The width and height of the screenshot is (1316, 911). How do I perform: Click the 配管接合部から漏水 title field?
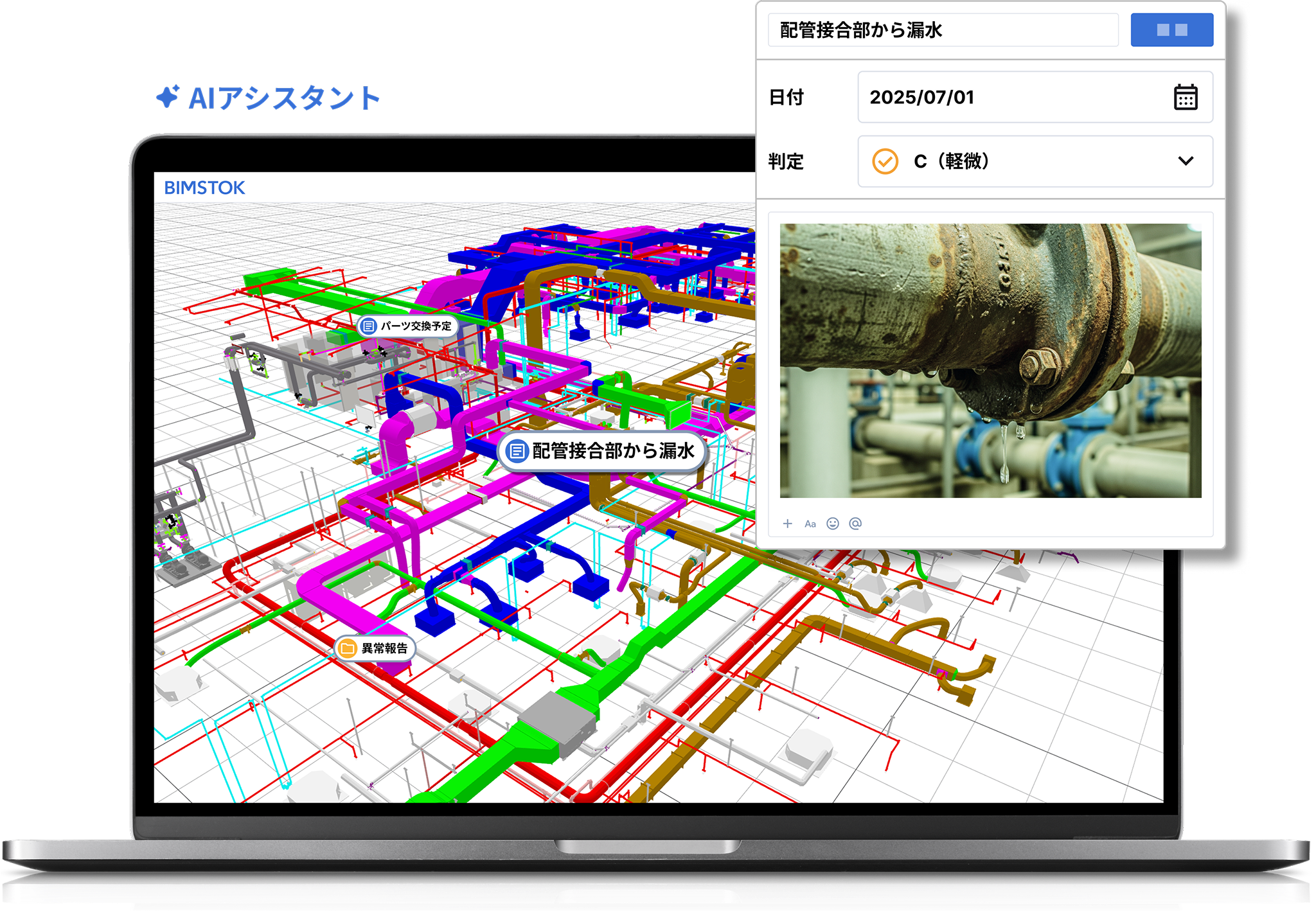point(943,30)
